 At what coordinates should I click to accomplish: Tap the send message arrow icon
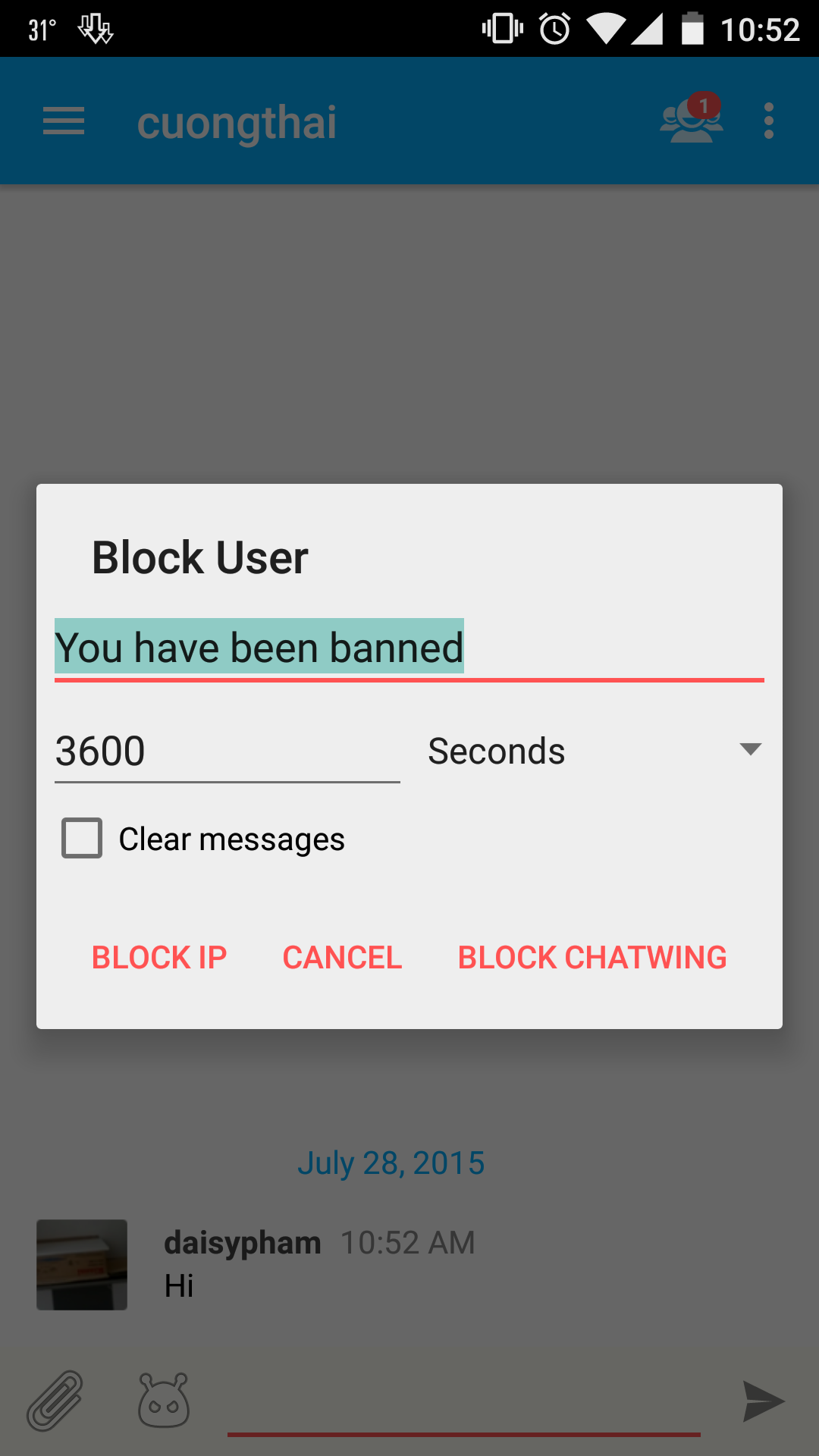coord(763,1401)
